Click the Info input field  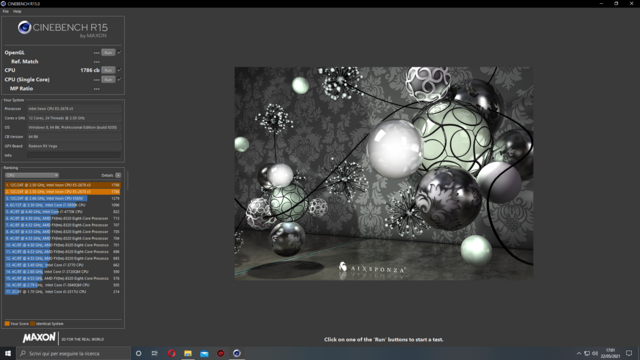pyautogui.click(x=74, y=155)
